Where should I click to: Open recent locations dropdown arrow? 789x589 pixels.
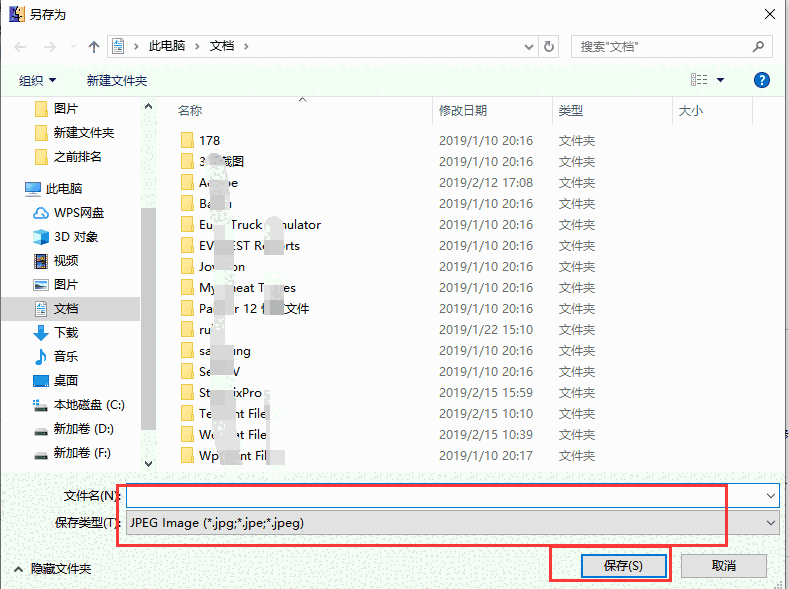tap(73, 47)
